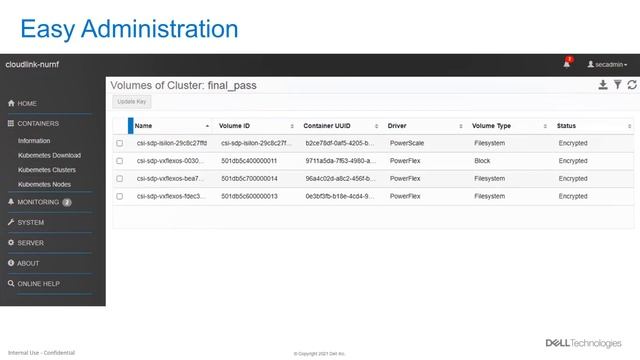
Task: Click the Update Key button
Action: (132, 102)
